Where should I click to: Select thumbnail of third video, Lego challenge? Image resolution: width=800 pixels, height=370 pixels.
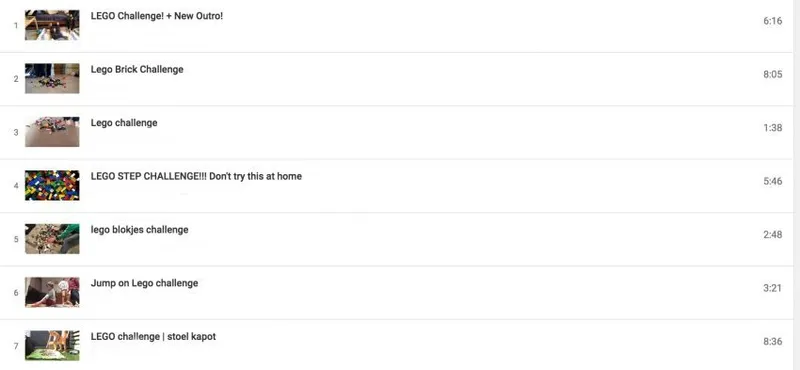pos(52,132)
